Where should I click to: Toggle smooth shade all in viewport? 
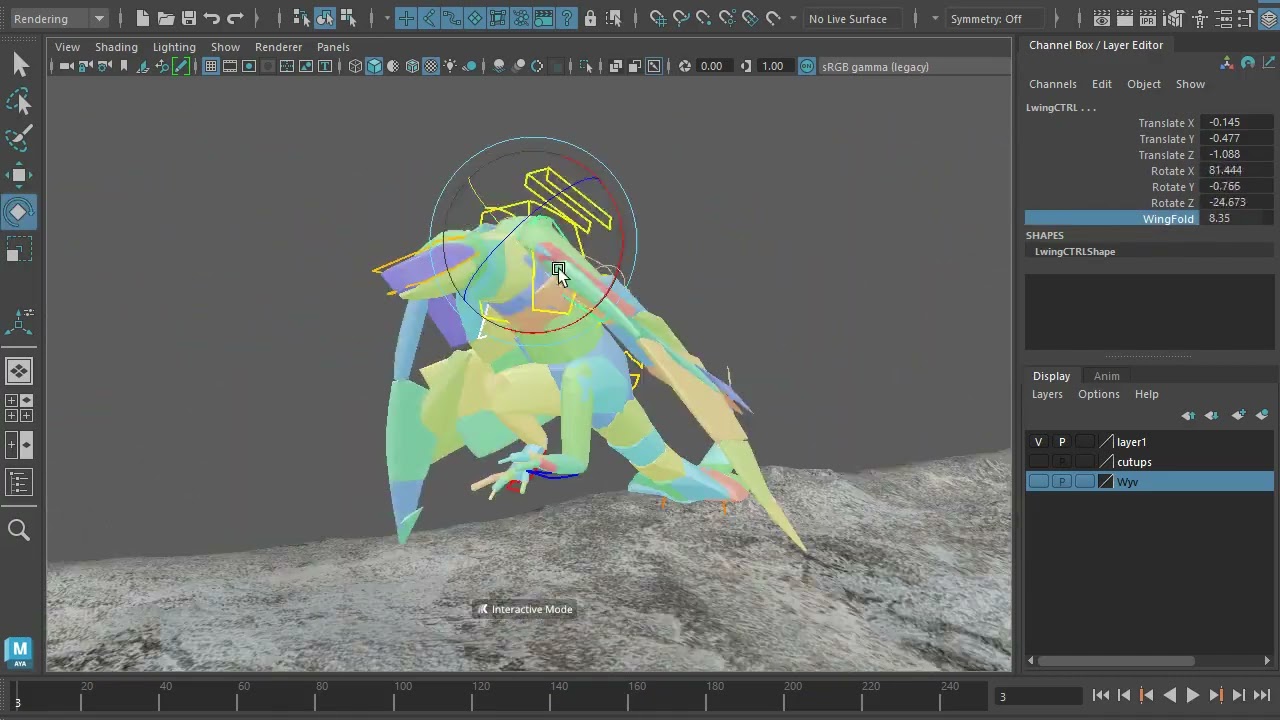coord(374,66)
